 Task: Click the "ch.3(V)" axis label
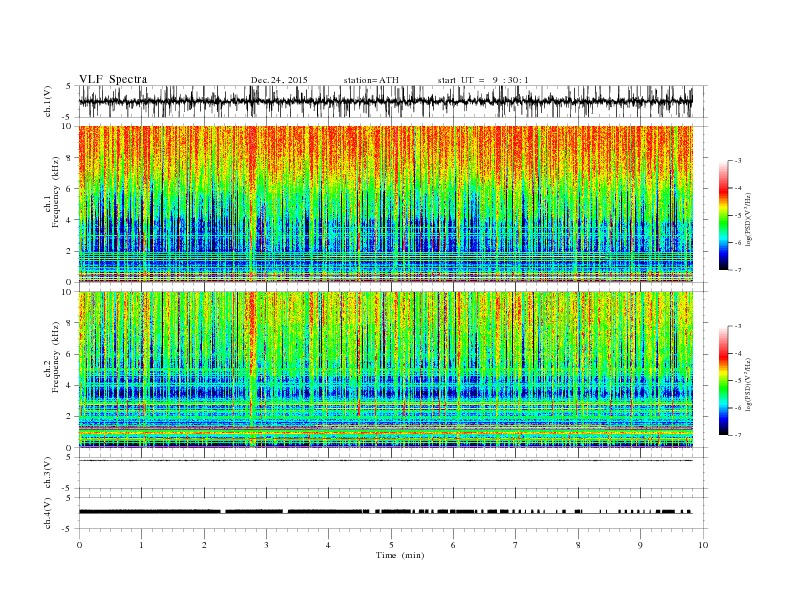(x=48, y=472)
